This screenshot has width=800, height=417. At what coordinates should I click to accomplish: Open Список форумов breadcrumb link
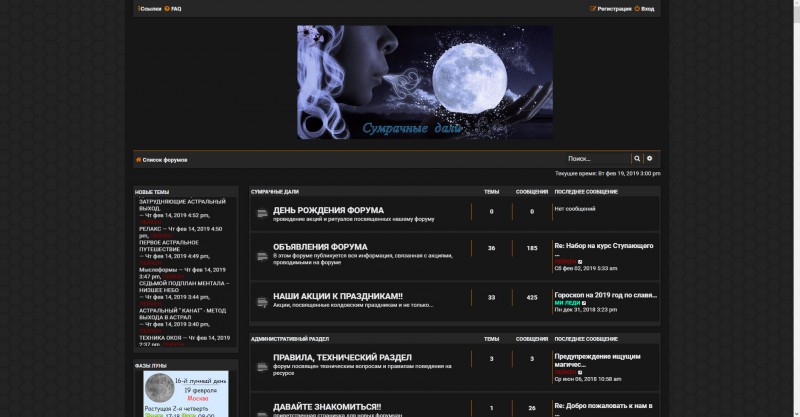(165, 160)
